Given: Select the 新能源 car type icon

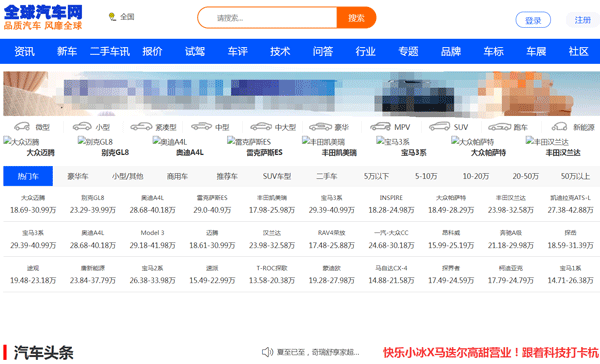Looking at the screenshot, I should (573, 127).
